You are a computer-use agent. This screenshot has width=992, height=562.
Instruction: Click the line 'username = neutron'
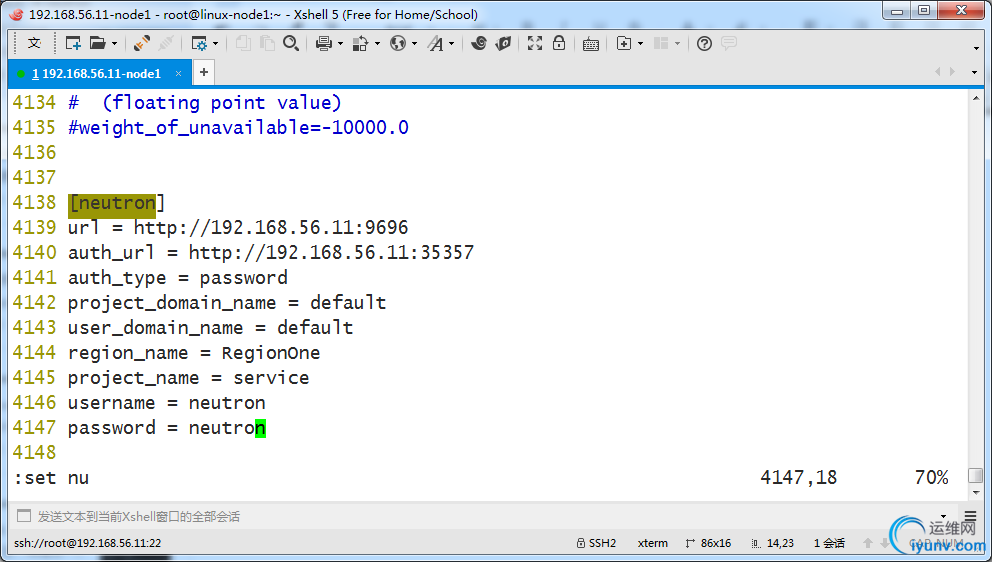[x=167, y=403]
